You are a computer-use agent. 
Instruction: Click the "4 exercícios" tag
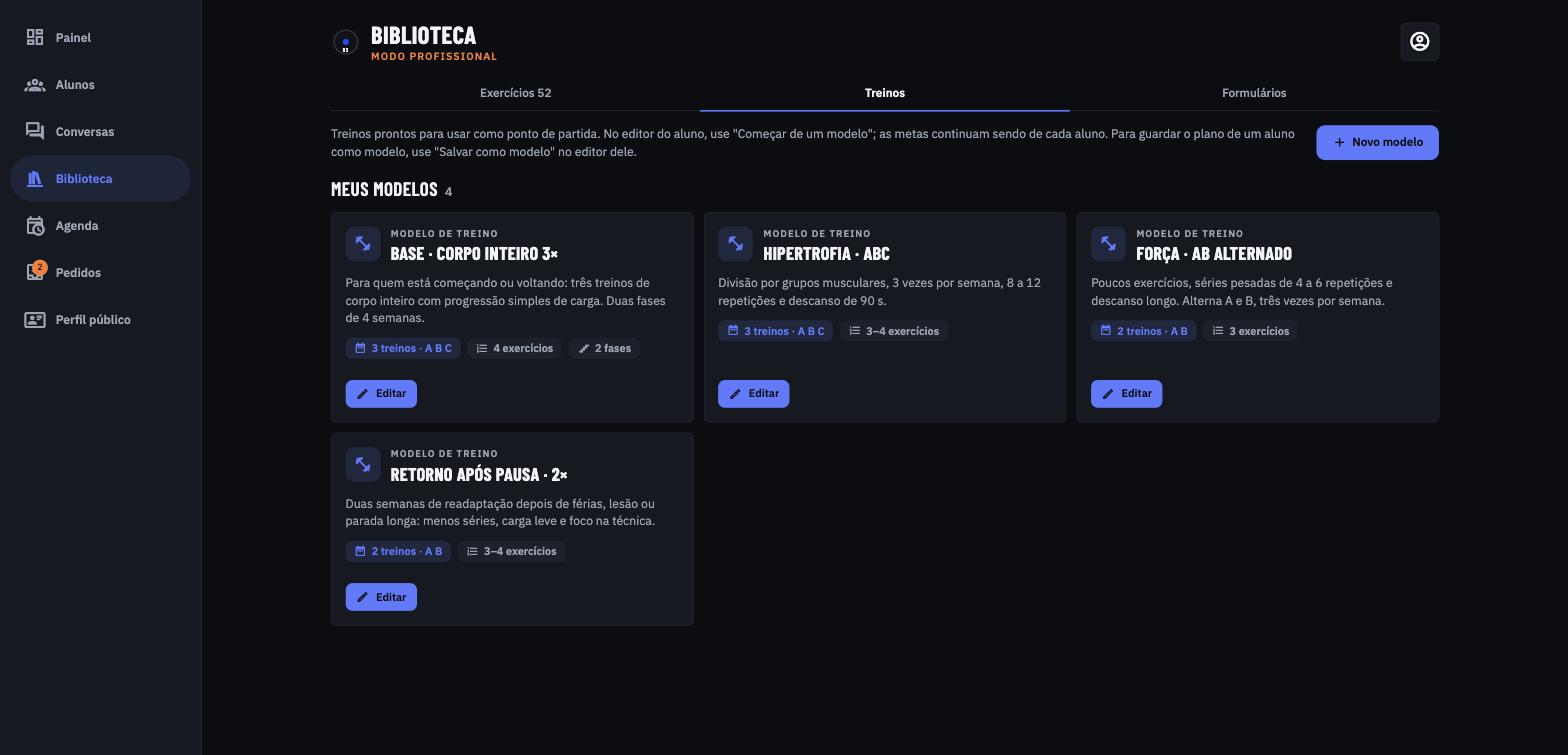click(515, 348)
